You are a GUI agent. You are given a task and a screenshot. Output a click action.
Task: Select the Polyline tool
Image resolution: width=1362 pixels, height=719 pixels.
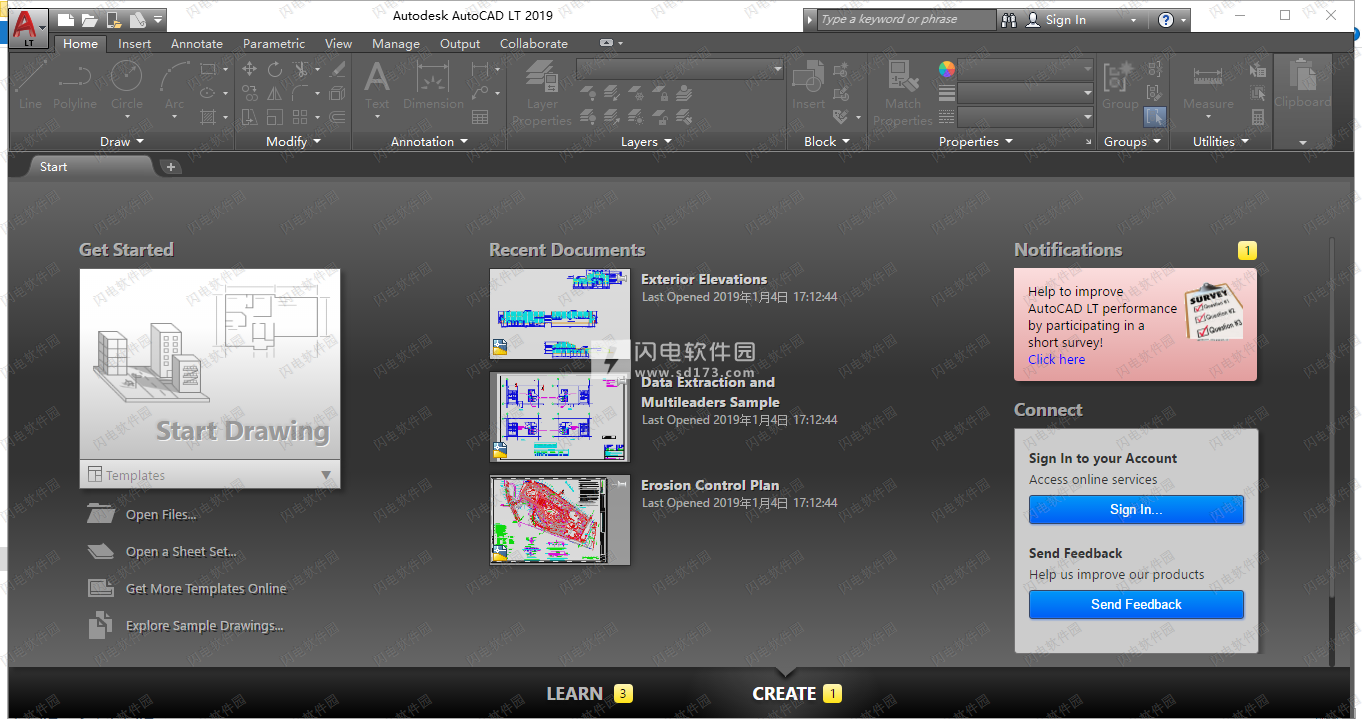tap(75, 86)
